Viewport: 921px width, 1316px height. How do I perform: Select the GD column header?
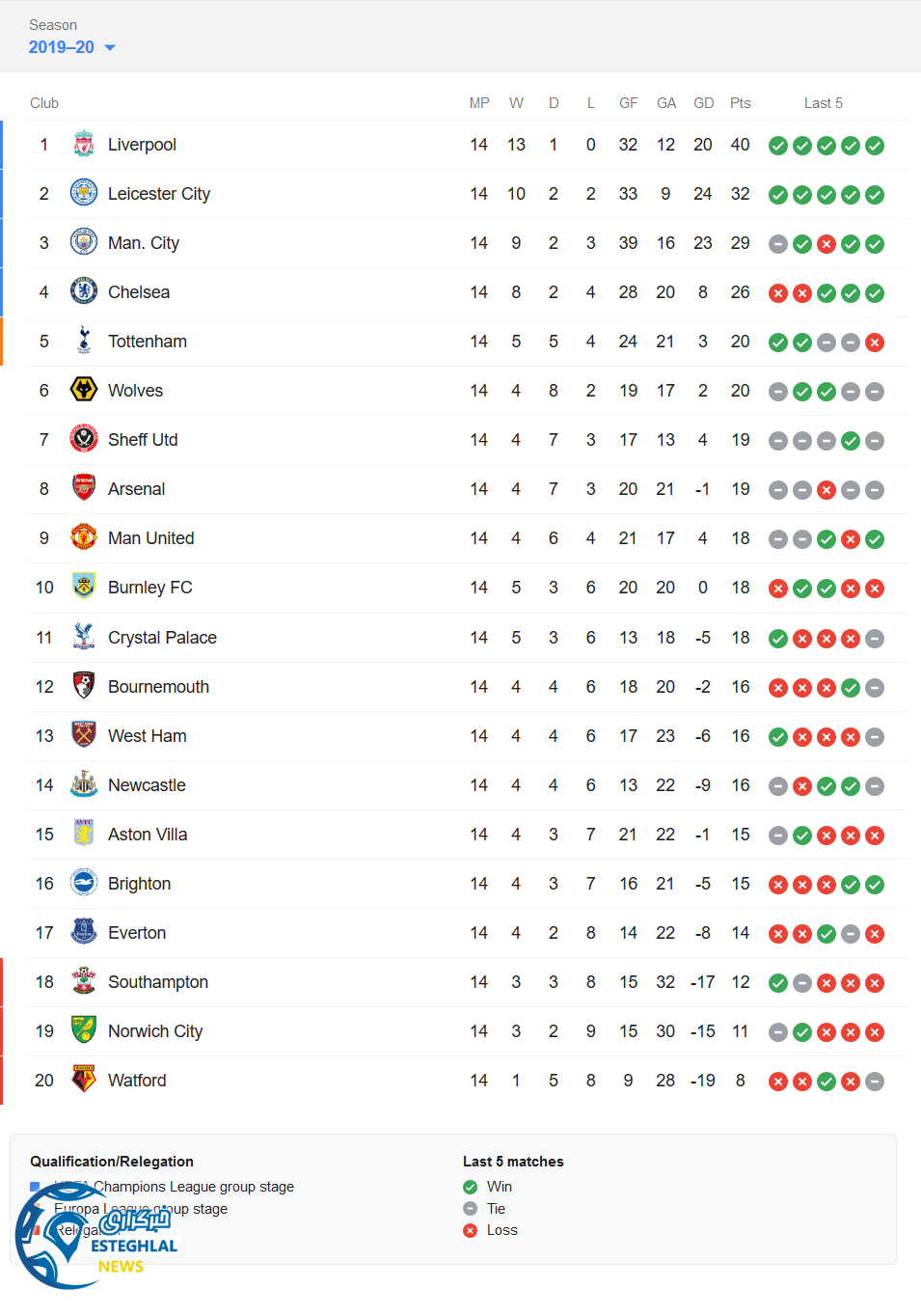704,103
